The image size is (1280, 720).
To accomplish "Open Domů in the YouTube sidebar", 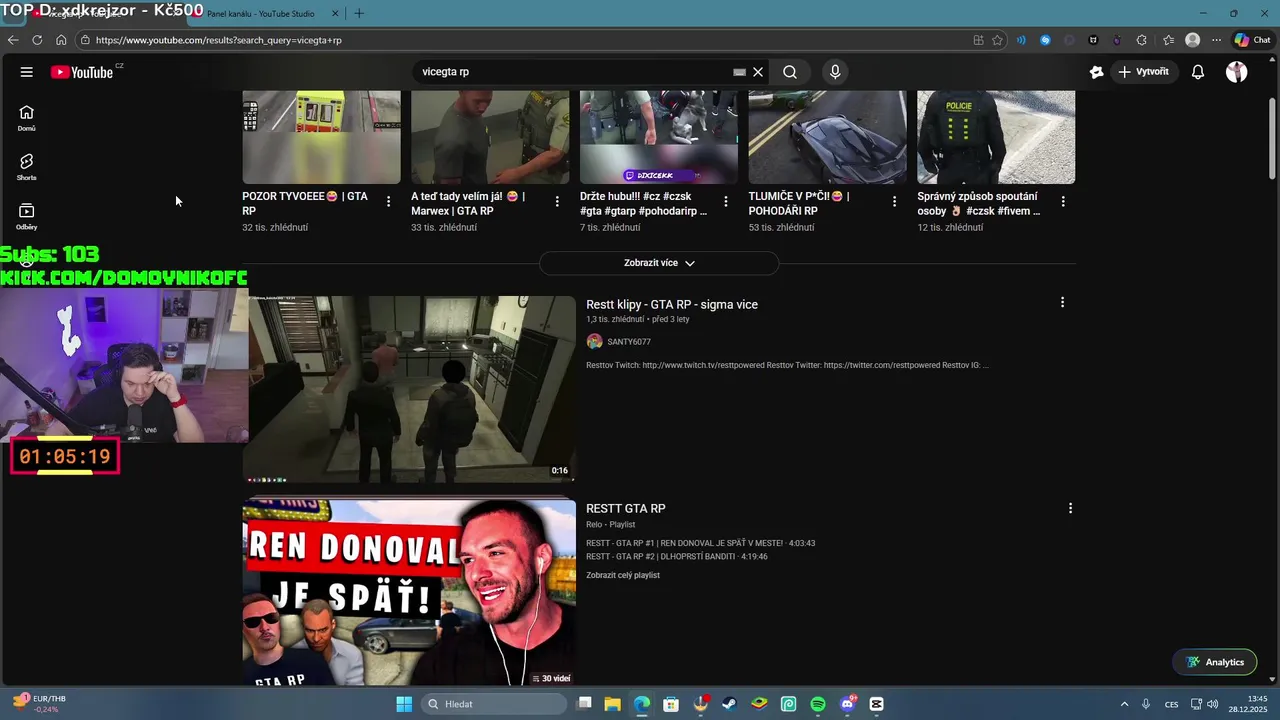I will (27, 118).
